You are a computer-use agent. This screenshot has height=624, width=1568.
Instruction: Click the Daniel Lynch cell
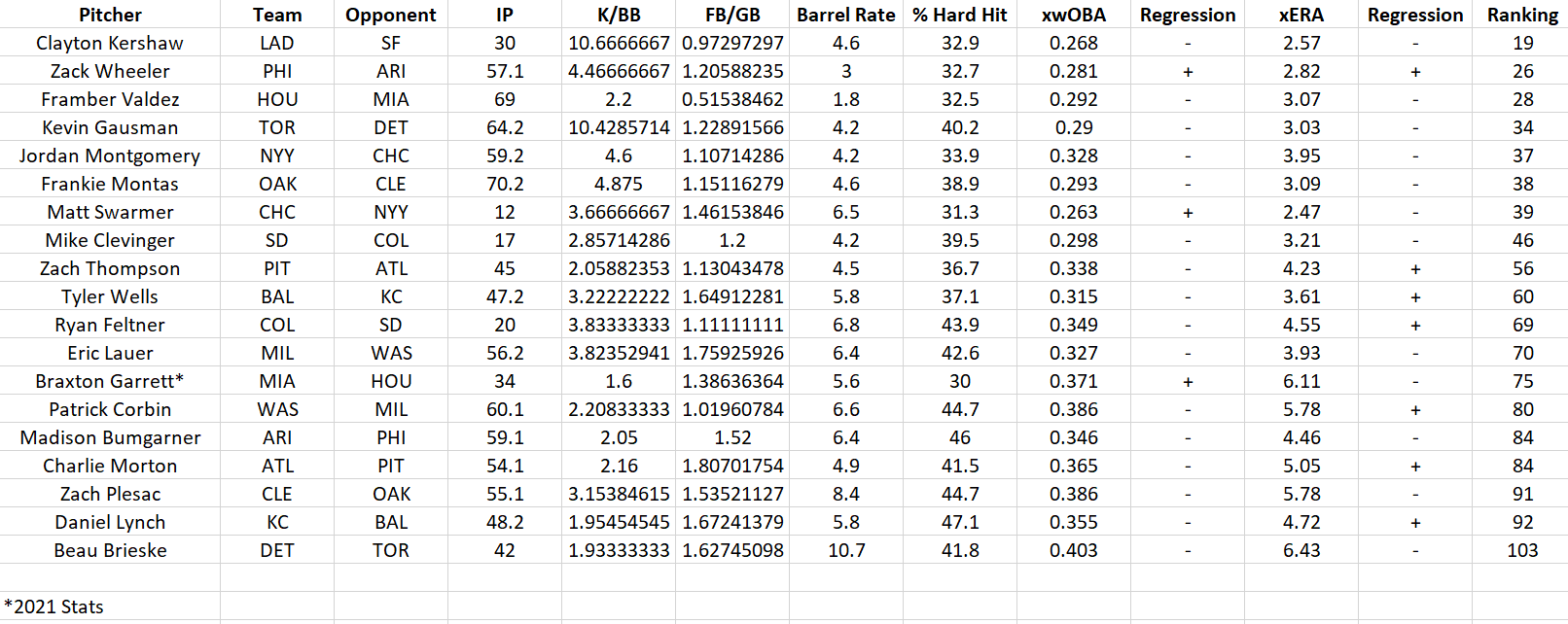coord(110,522)
